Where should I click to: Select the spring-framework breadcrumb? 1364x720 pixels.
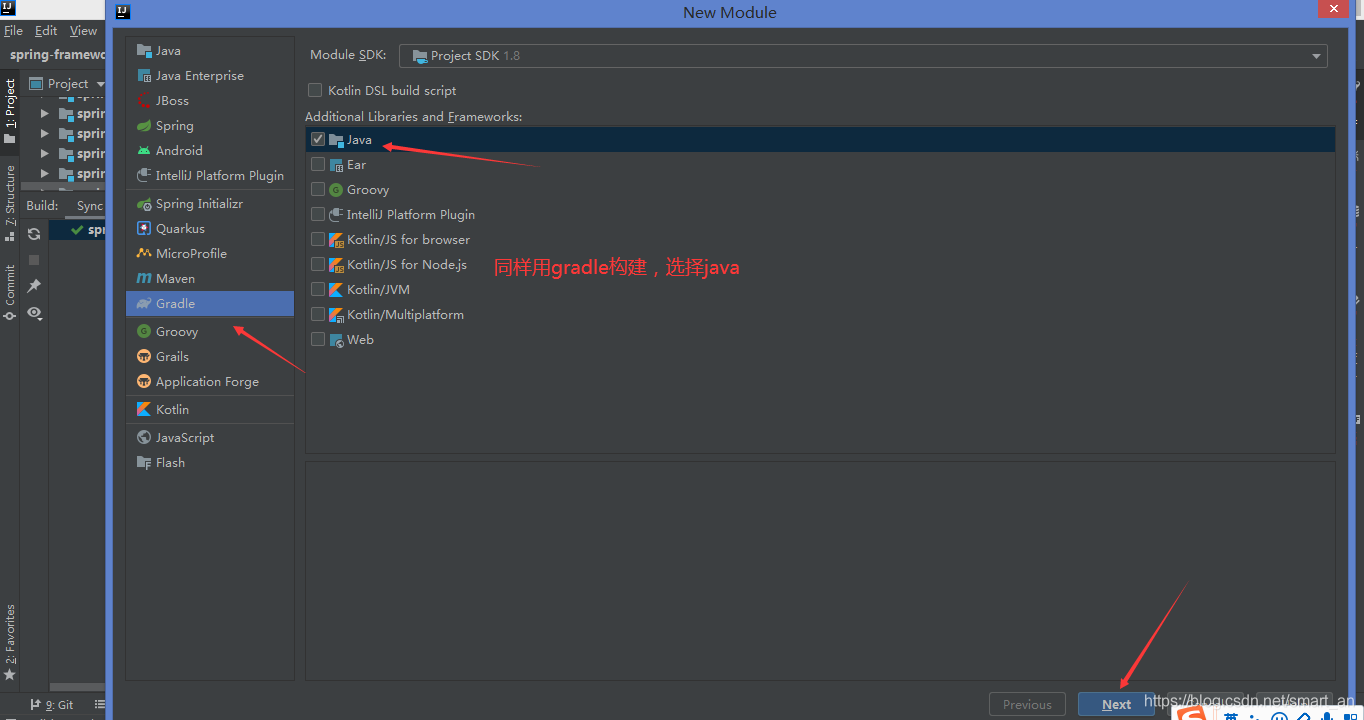coord(58,55)
